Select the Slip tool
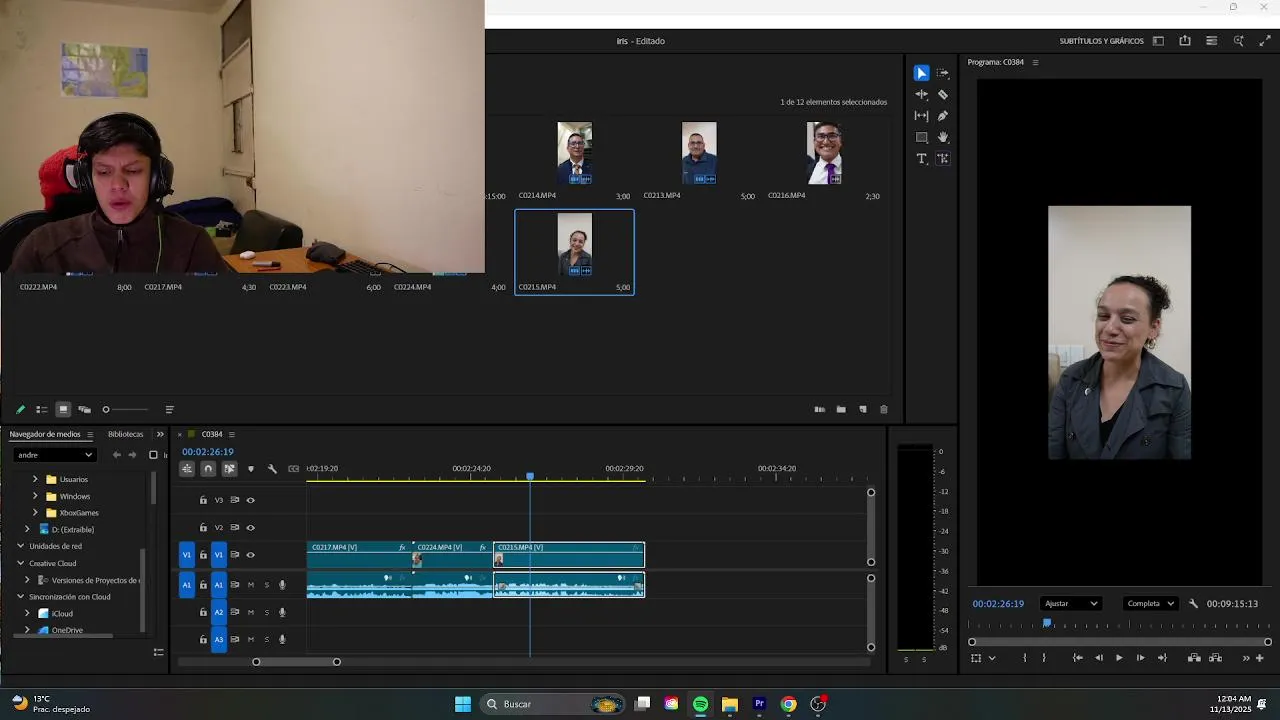Viewport: 1280px width, 720px height. click(x=921, y=115)
